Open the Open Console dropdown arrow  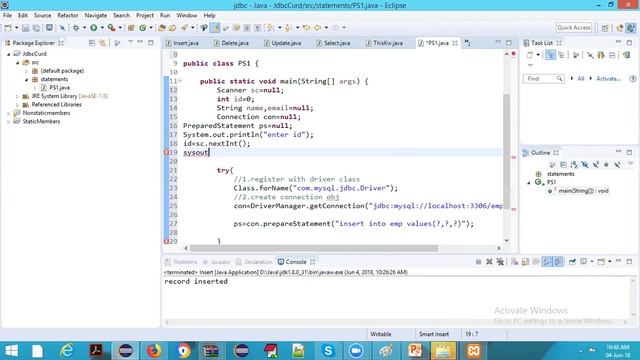click(x=609, y=262)
